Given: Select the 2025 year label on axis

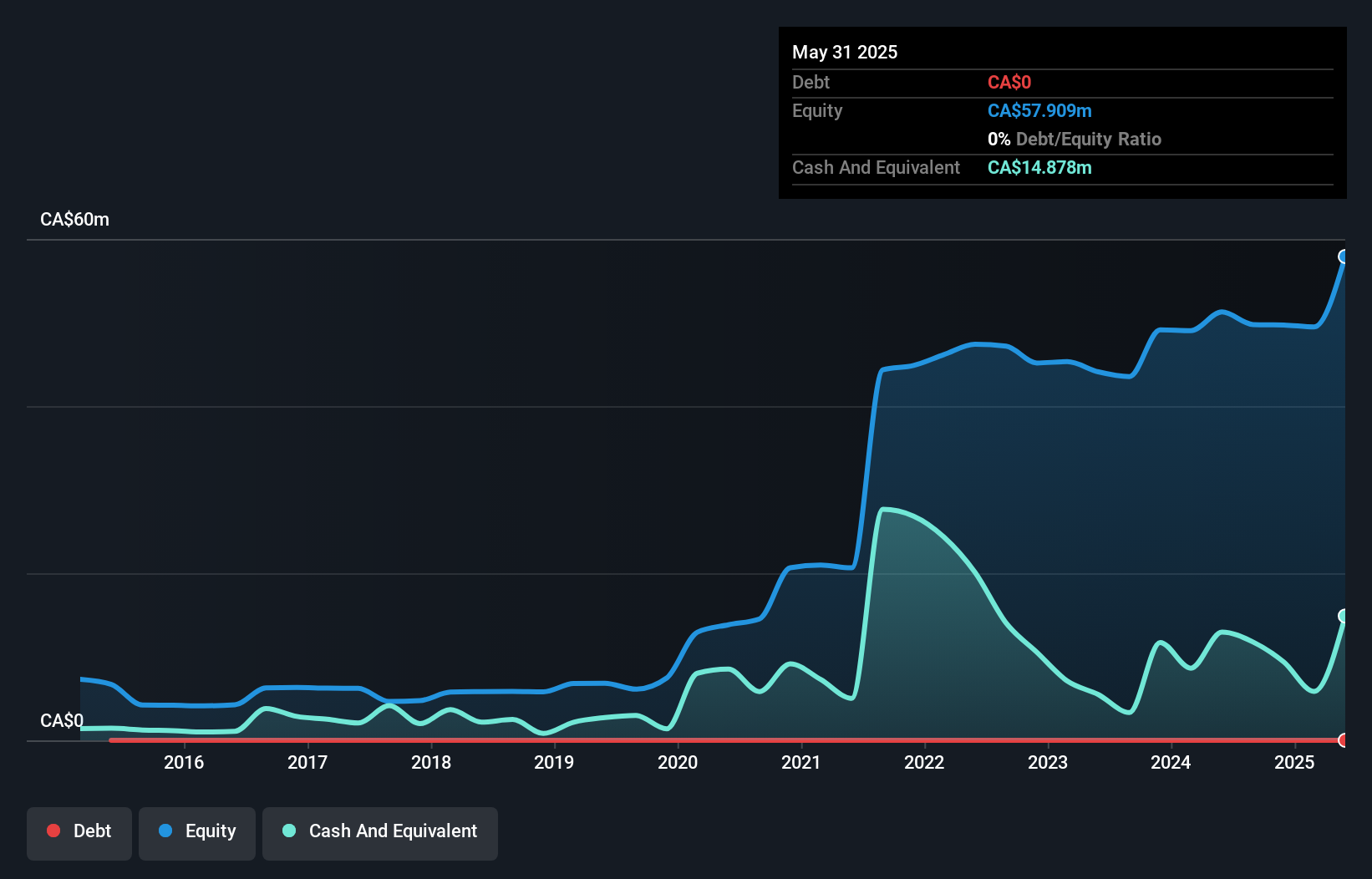Looking at the screenshot, I should click(x=1295, y=763).
